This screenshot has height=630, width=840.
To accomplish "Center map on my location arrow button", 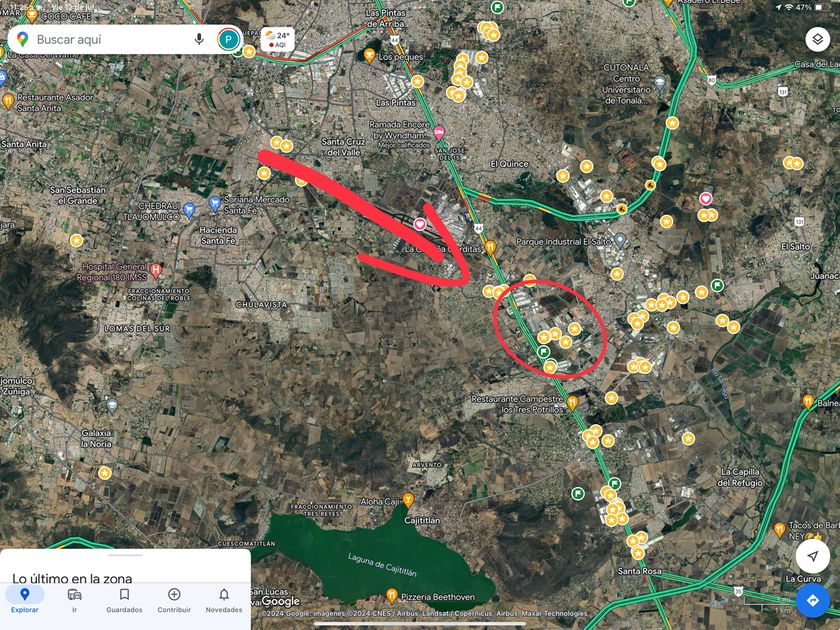I will pos(812,556).
